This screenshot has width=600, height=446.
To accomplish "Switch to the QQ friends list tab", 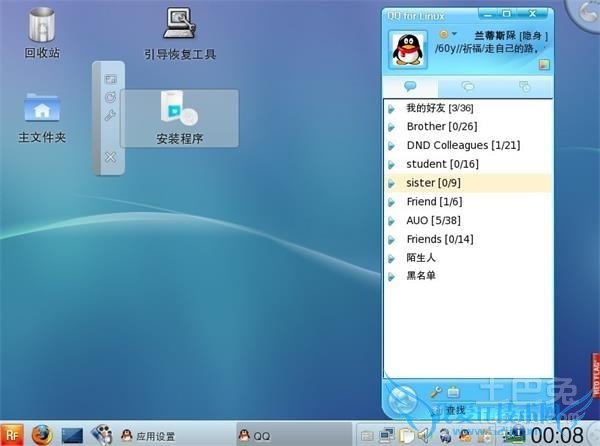I will pyautogui.click(x=410, y=87).
